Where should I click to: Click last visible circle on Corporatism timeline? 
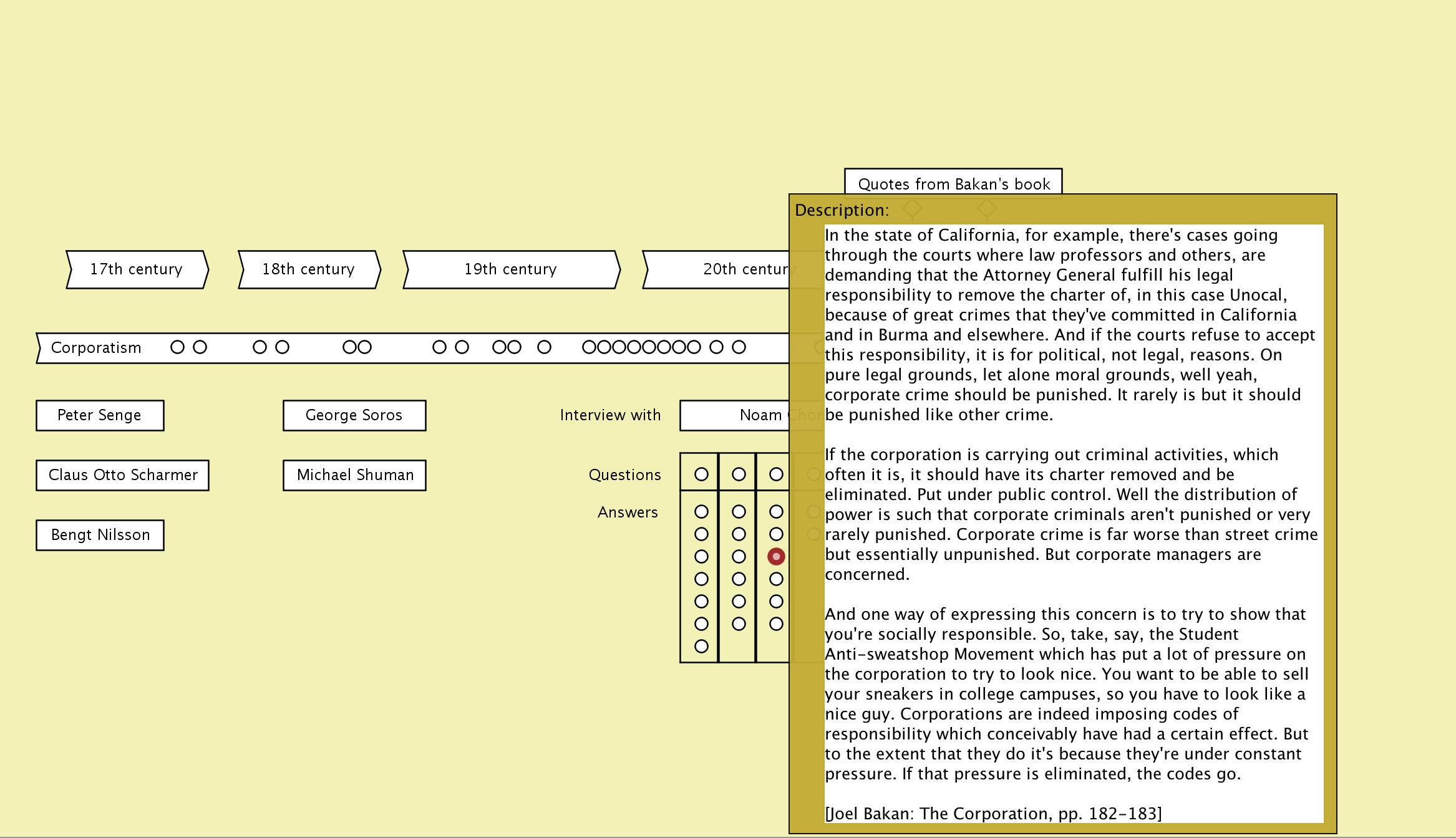click(739, 347)
